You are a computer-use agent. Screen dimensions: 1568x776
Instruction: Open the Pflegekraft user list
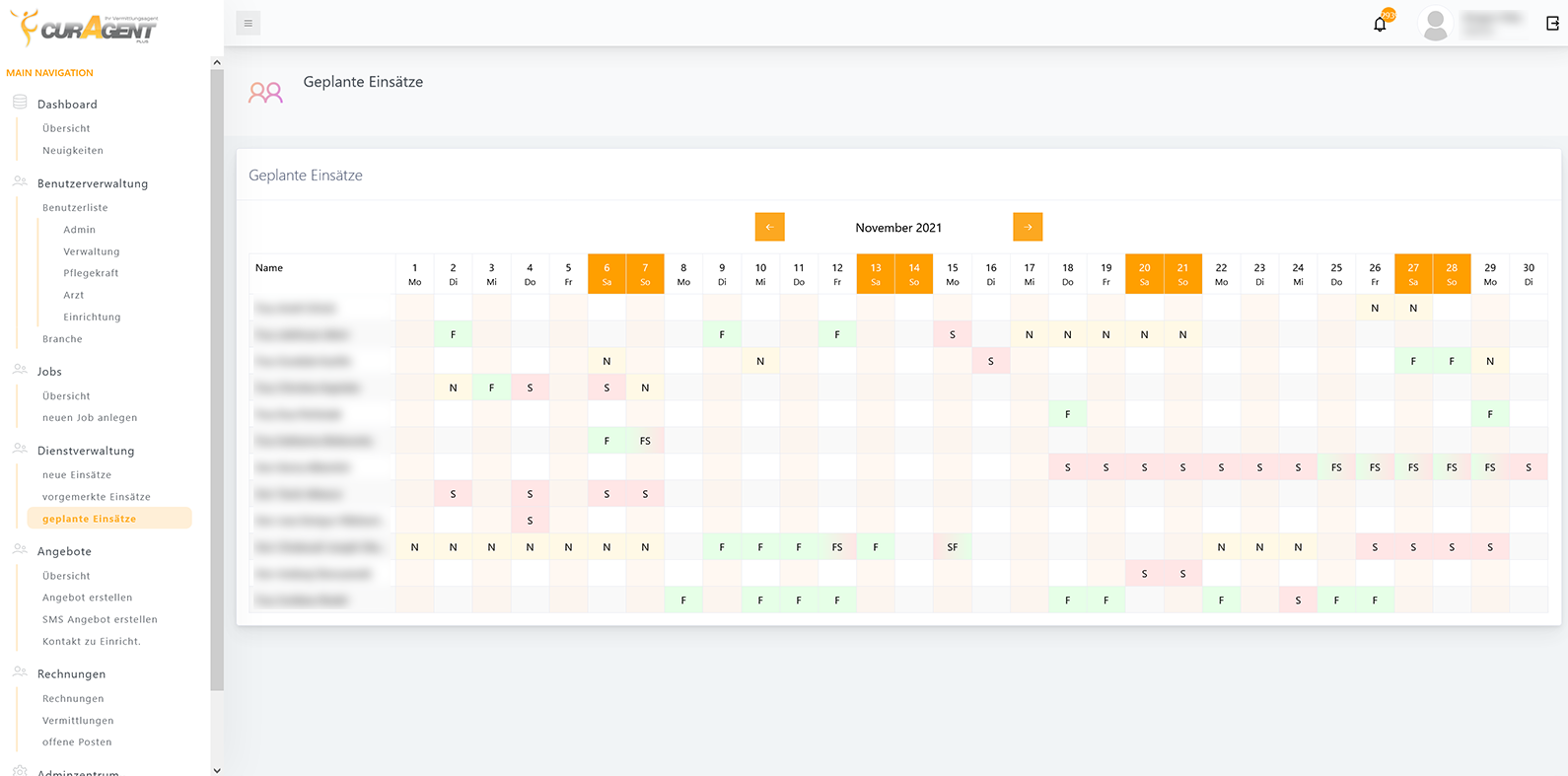pos(91,273)
